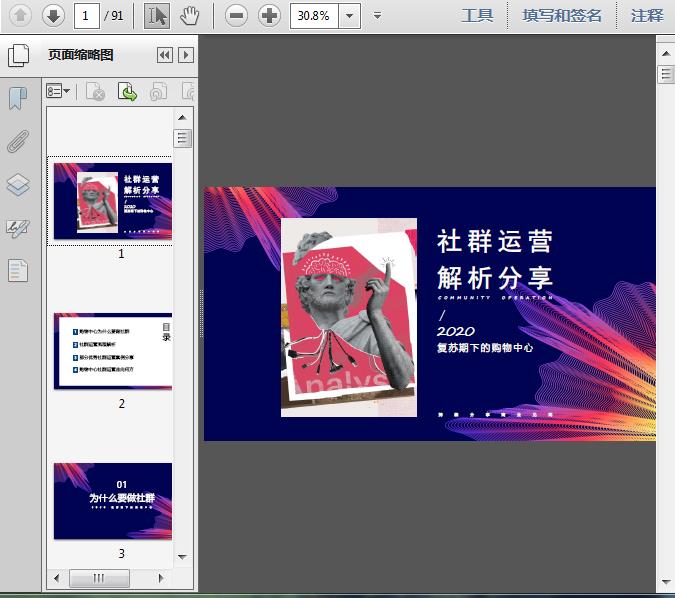The image size is (675, 598).
Task: Expand the thumbnails panel arrow button
Action: [186, 55]
